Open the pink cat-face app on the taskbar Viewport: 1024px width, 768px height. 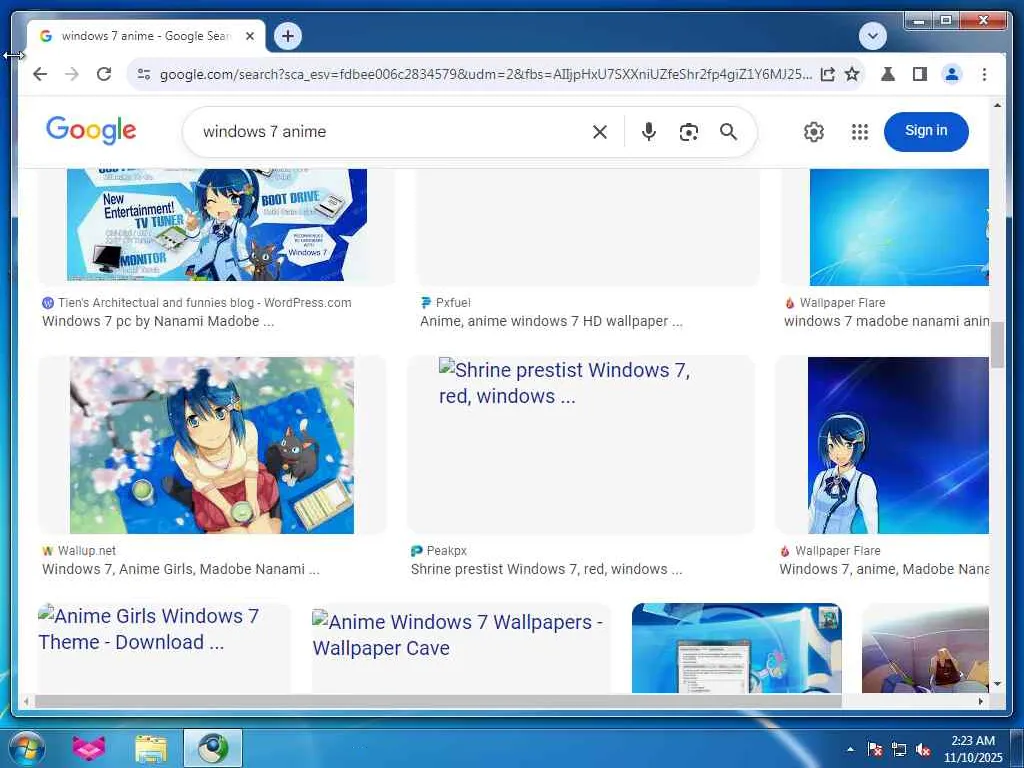tap(88, 748)
